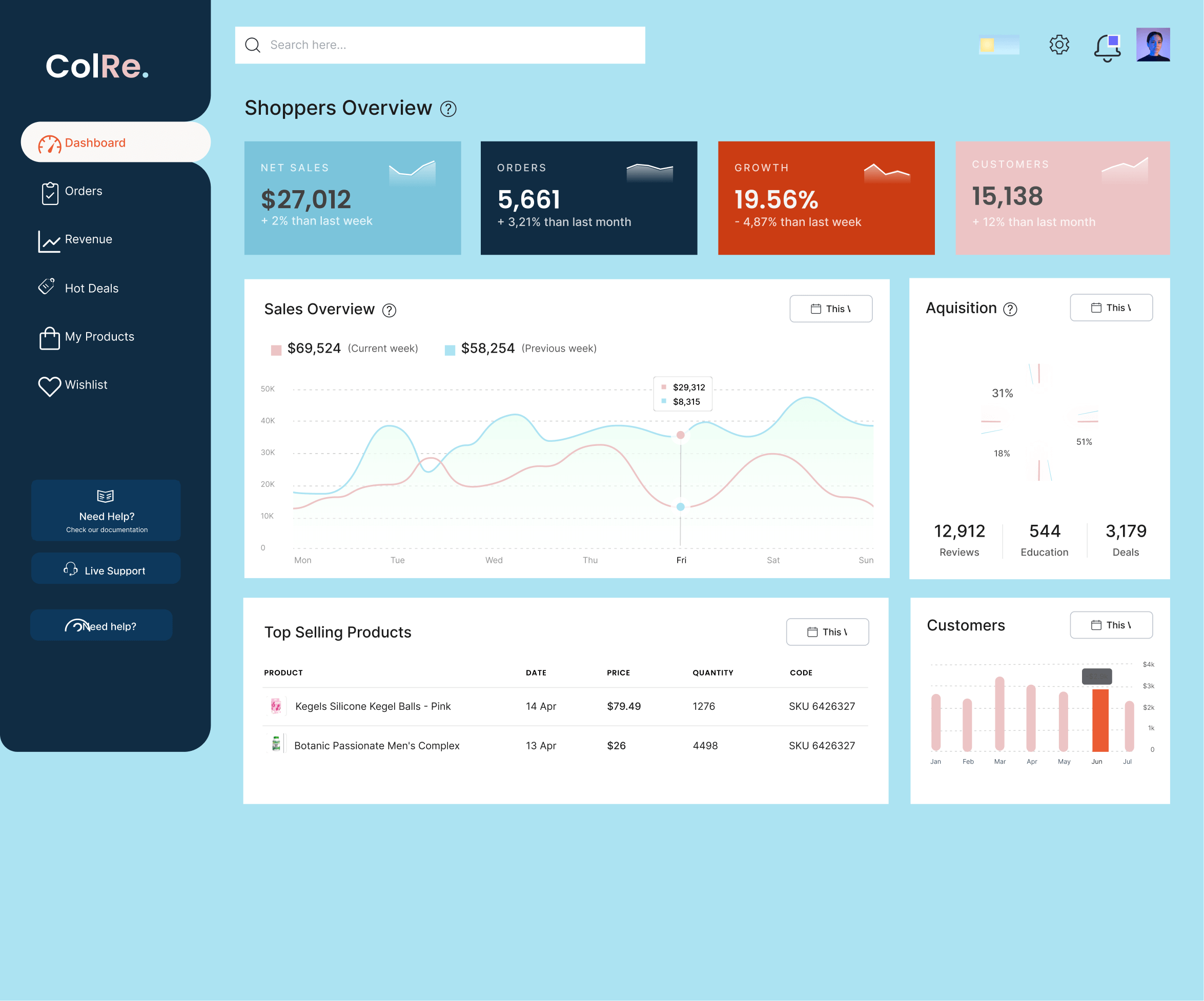Image resolution: width=1204 pixels, height=1001 pixels.
Task: Open Hot Deals tag icon
Action: coord(47,286)
